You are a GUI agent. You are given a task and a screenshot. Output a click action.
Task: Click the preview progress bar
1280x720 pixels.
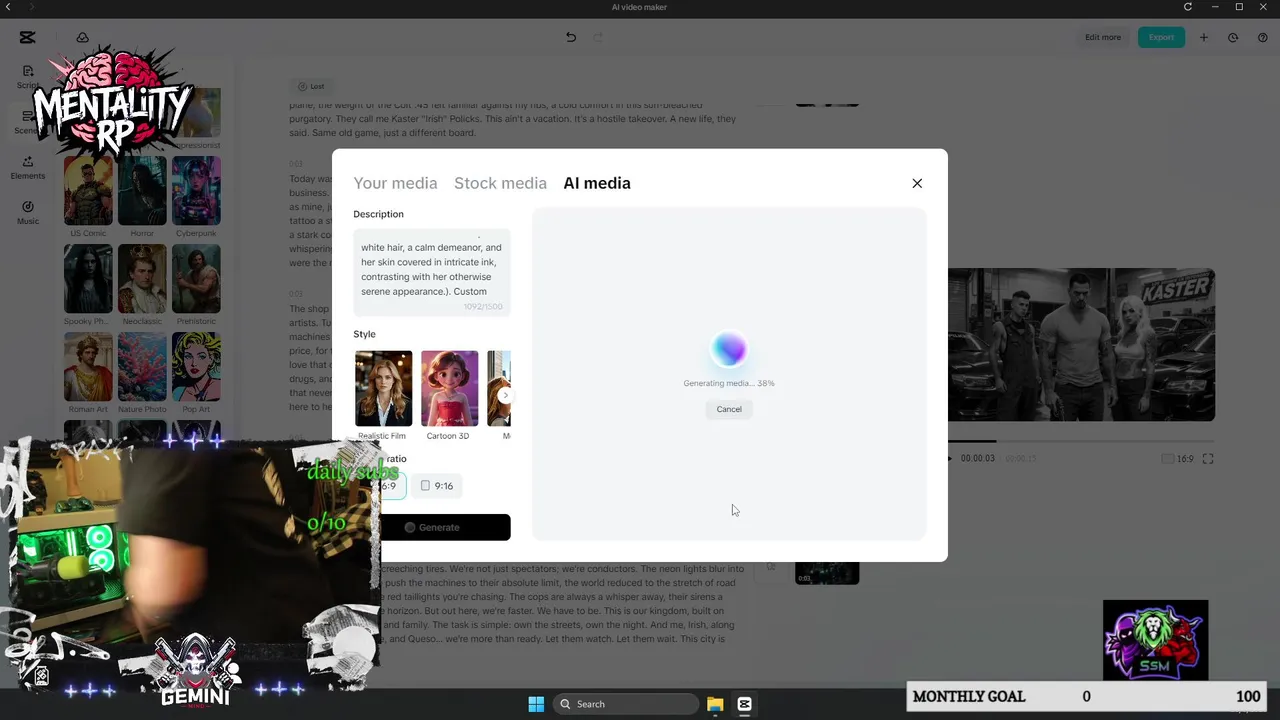[1081, 441]
